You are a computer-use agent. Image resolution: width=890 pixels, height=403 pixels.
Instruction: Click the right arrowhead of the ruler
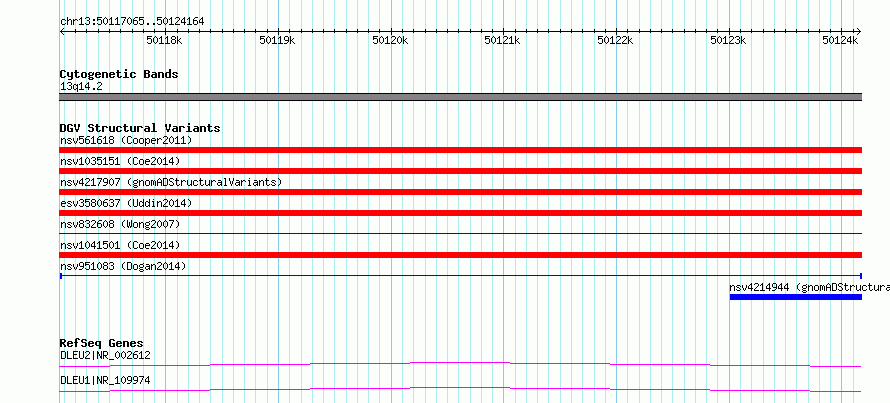[858, 31]
